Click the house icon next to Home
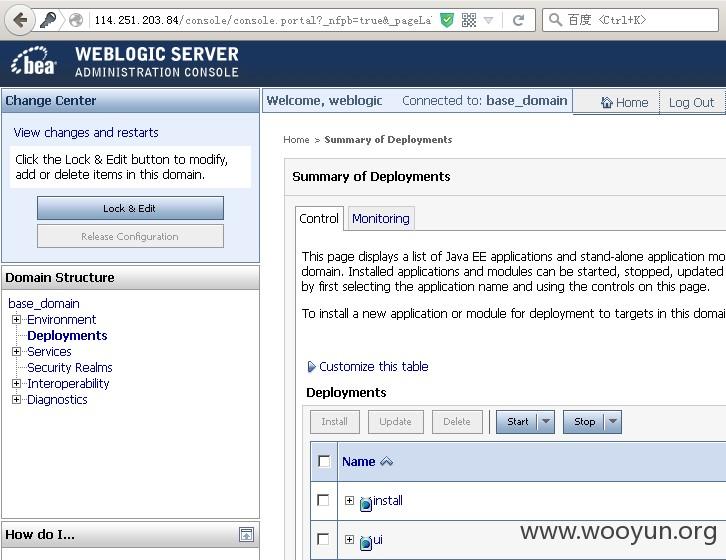This screenshot has width=726, height=560. [x=607, y=102]
